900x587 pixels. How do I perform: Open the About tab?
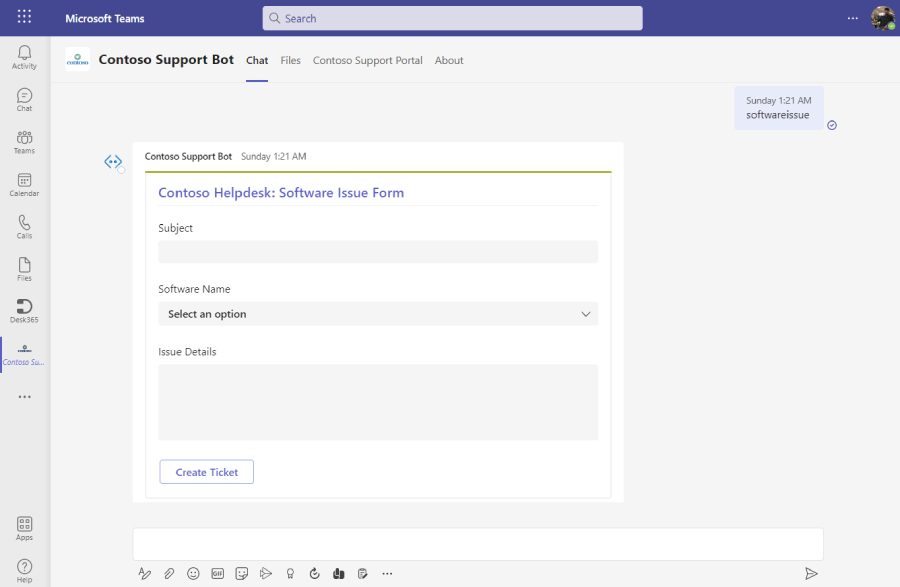pos(449,60)
